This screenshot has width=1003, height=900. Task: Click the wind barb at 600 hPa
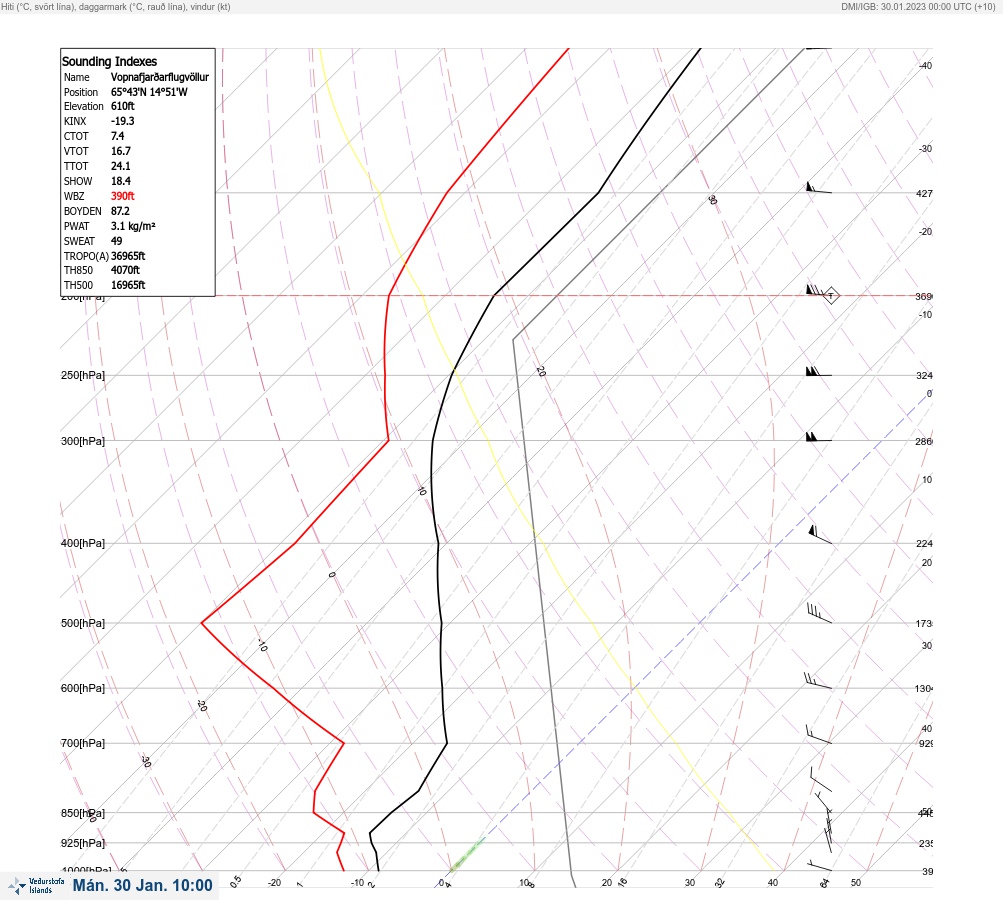pyautogui.click(x=817, y=681)
